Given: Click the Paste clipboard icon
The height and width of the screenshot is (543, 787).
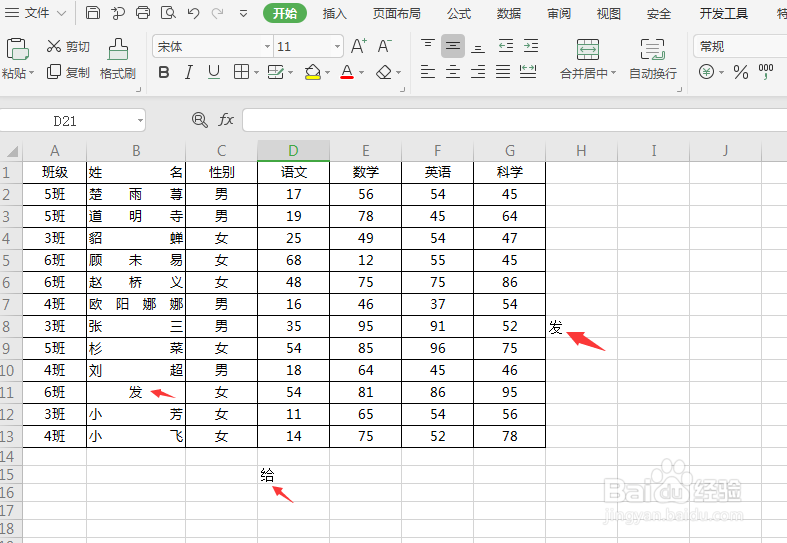Looking at the screenshot, I should (17, 50).
